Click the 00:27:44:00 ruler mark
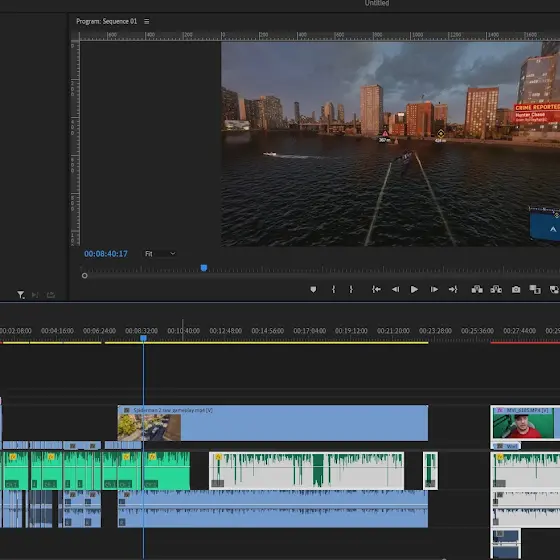The image size is (560, 560). (519, 331)
